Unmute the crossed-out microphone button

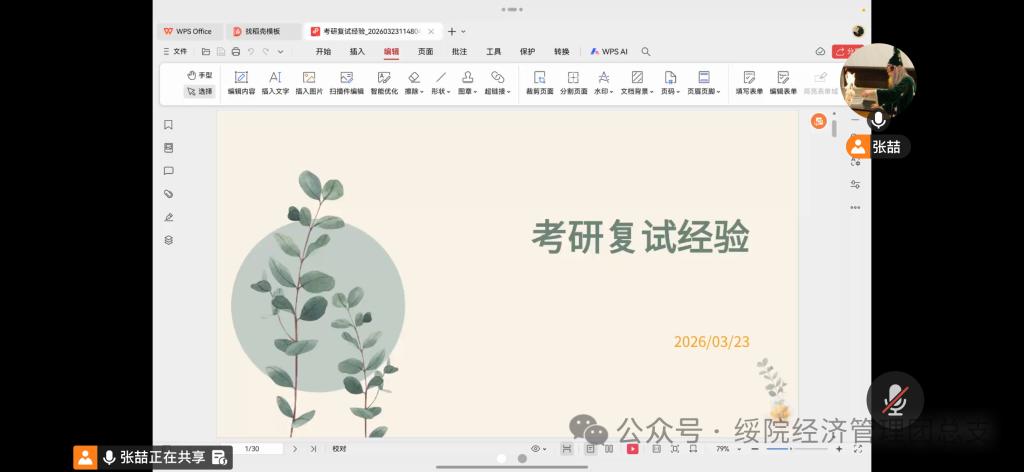895,401
